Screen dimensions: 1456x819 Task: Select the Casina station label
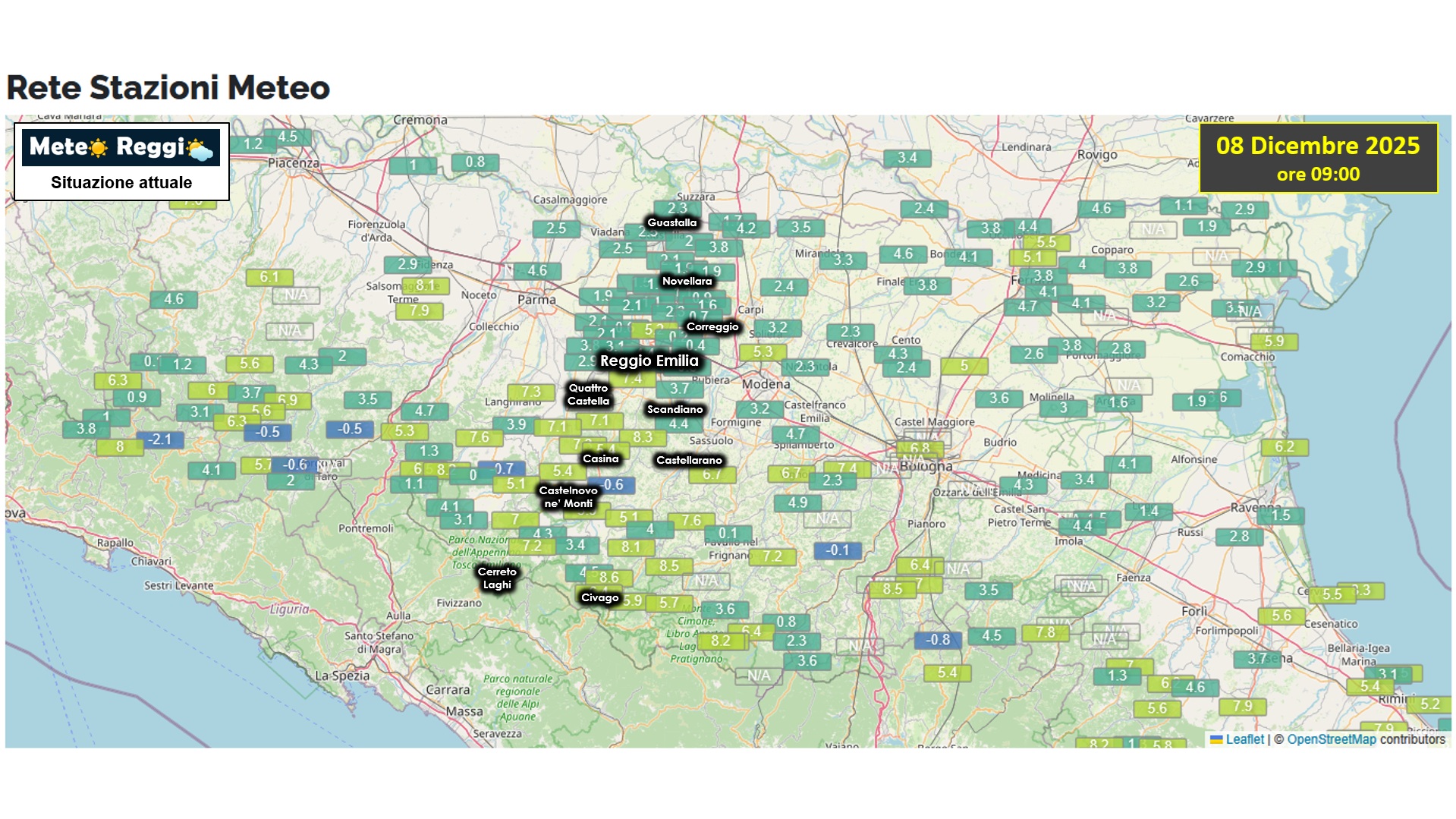[x=600, y=458]
